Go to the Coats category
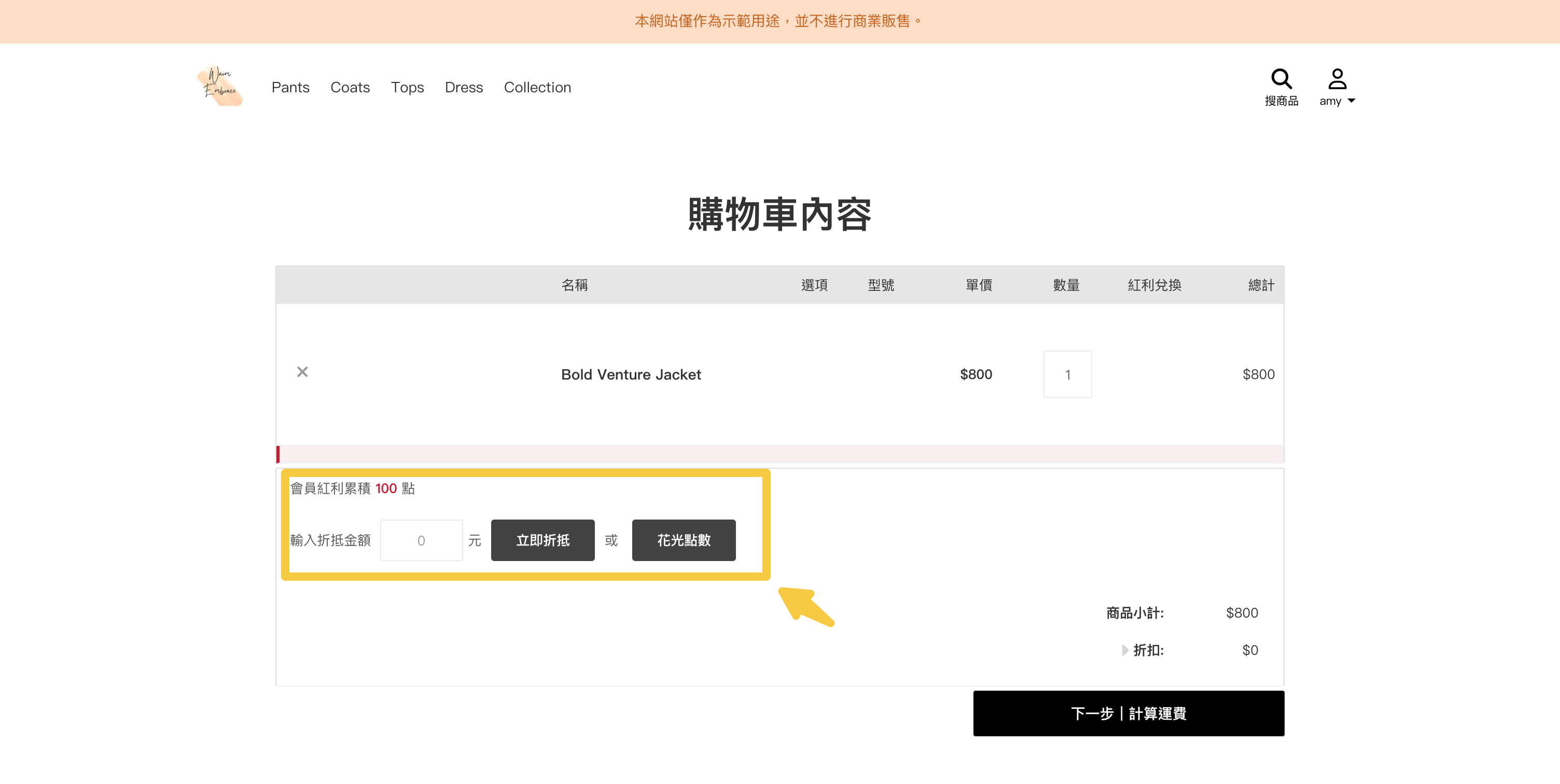 (x=350, y=87)
